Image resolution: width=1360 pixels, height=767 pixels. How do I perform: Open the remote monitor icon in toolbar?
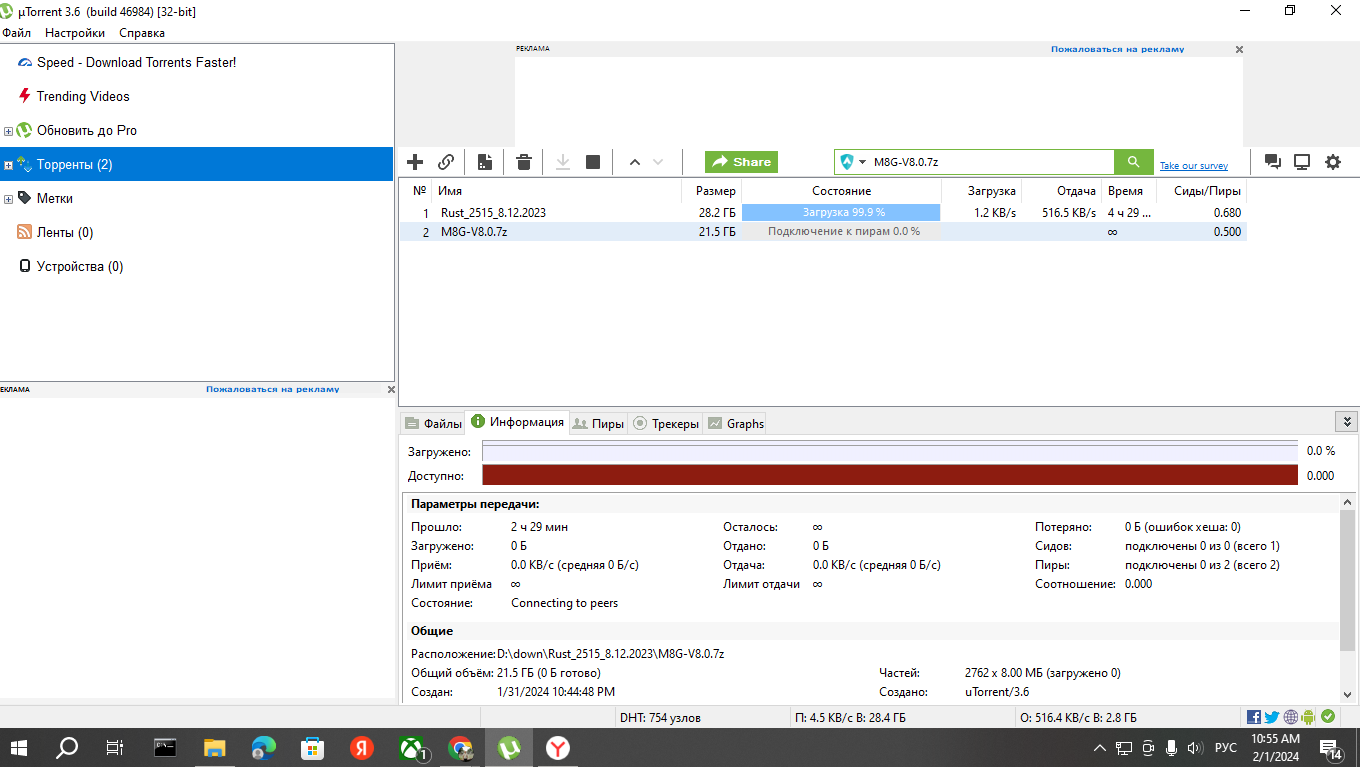tap(1302, 162)
